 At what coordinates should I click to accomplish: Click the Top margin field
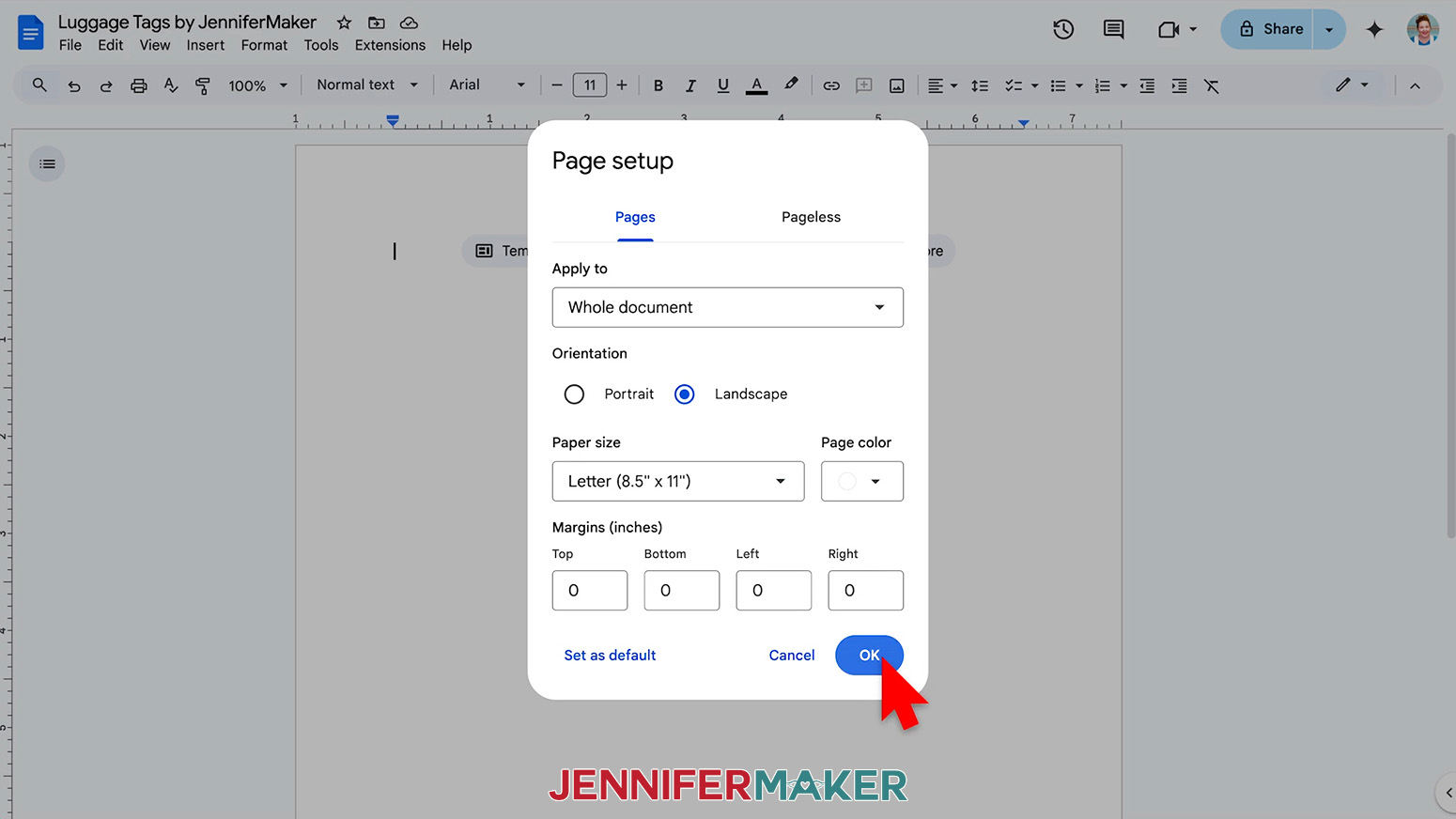590,591
